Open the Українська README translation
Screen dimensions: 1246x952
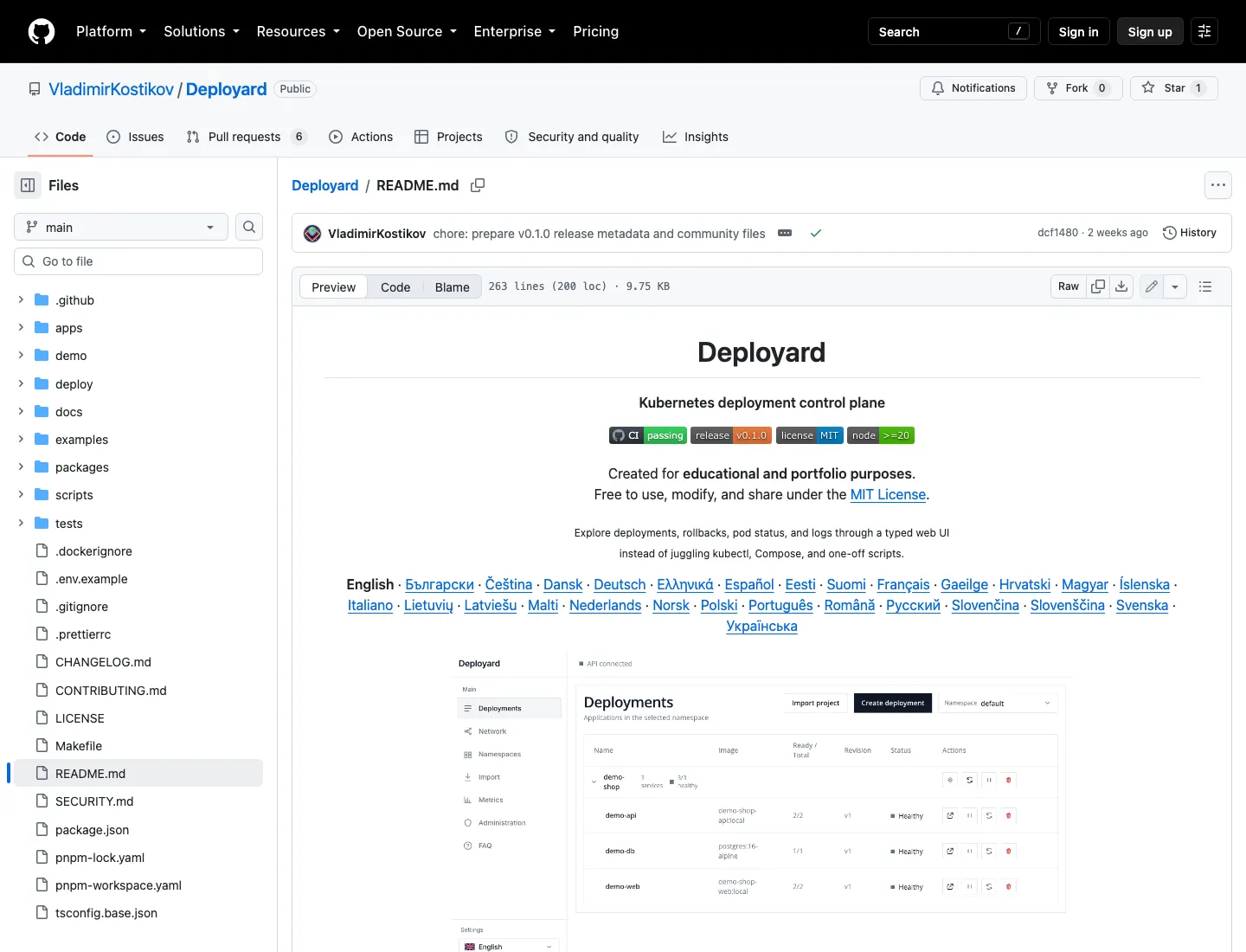coord(761,626)
